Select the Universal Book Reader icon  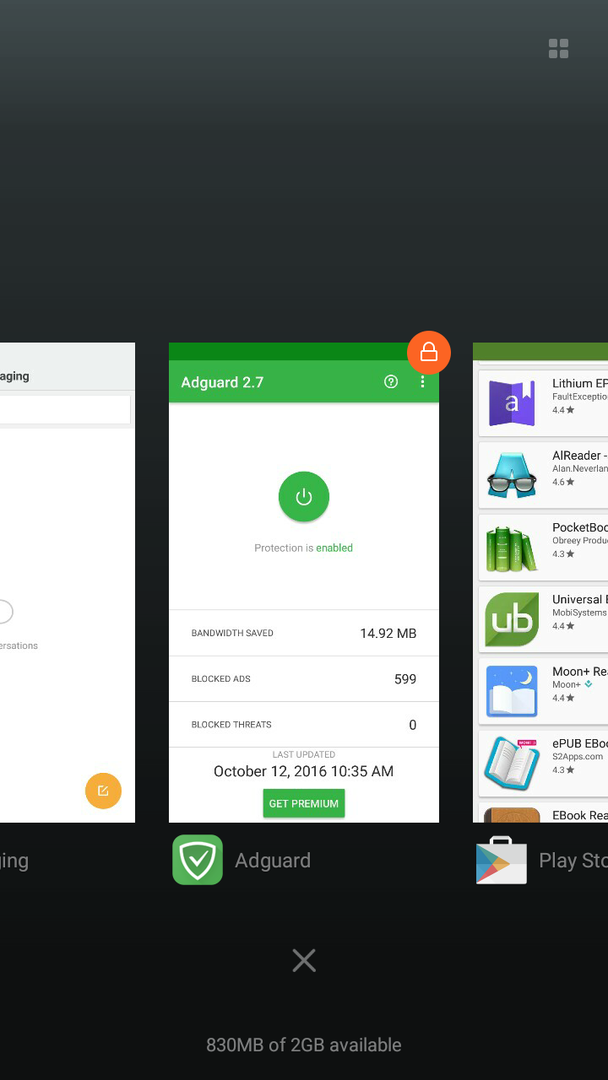pos(512,619)
